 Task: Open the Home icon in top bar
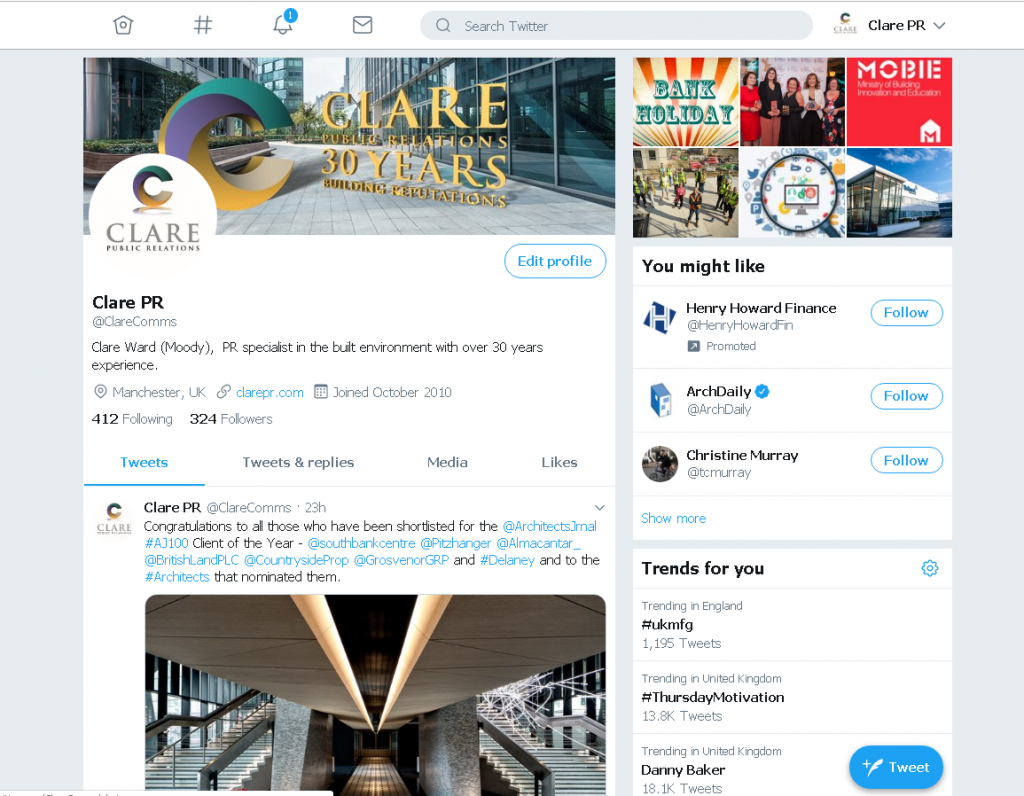click(x=123, y=25)
